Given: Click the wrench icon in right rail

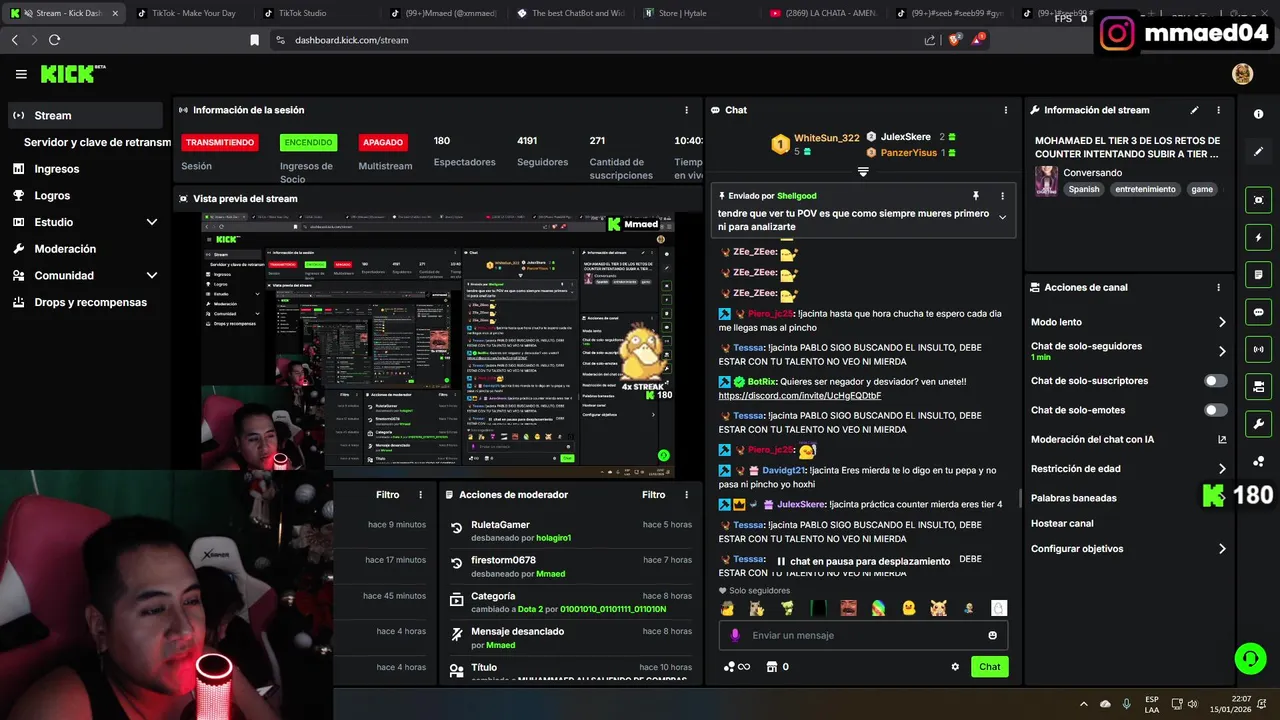Looking at the screenshot, I should [x=1258, y=423].
